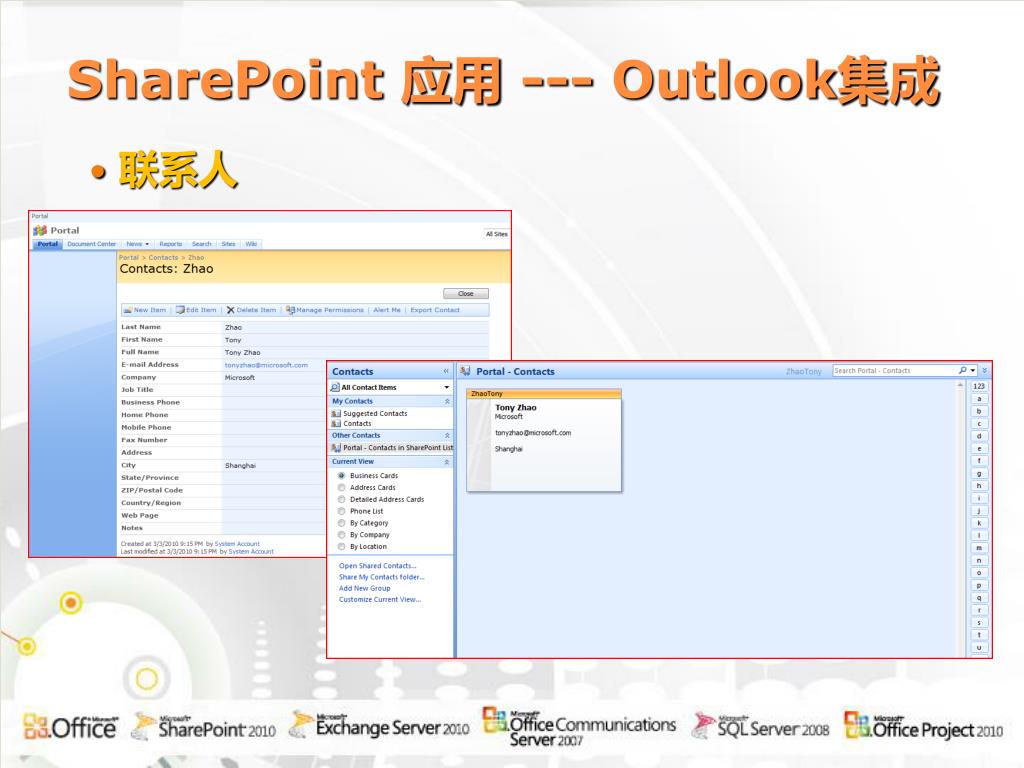Click the Export Contact link
This screenshot has width=1024, height=768.
click(435, 310)
